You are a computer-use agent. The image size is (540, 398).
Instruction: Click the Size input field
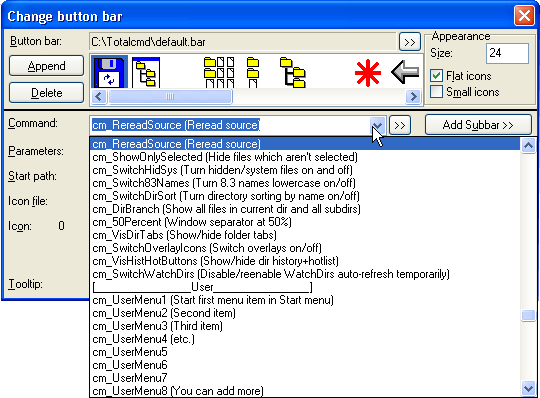click(x=507, y=53)
